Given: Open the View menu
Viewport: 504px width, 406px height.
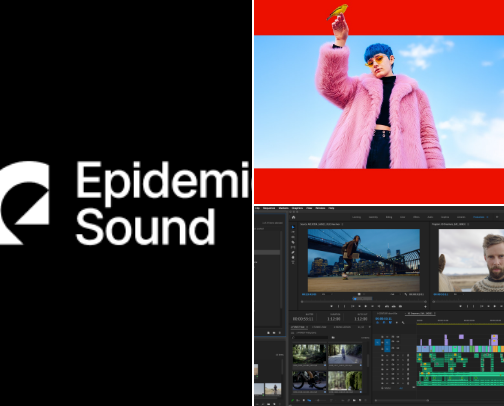Looking at the screenshot, I should (309, 208).
